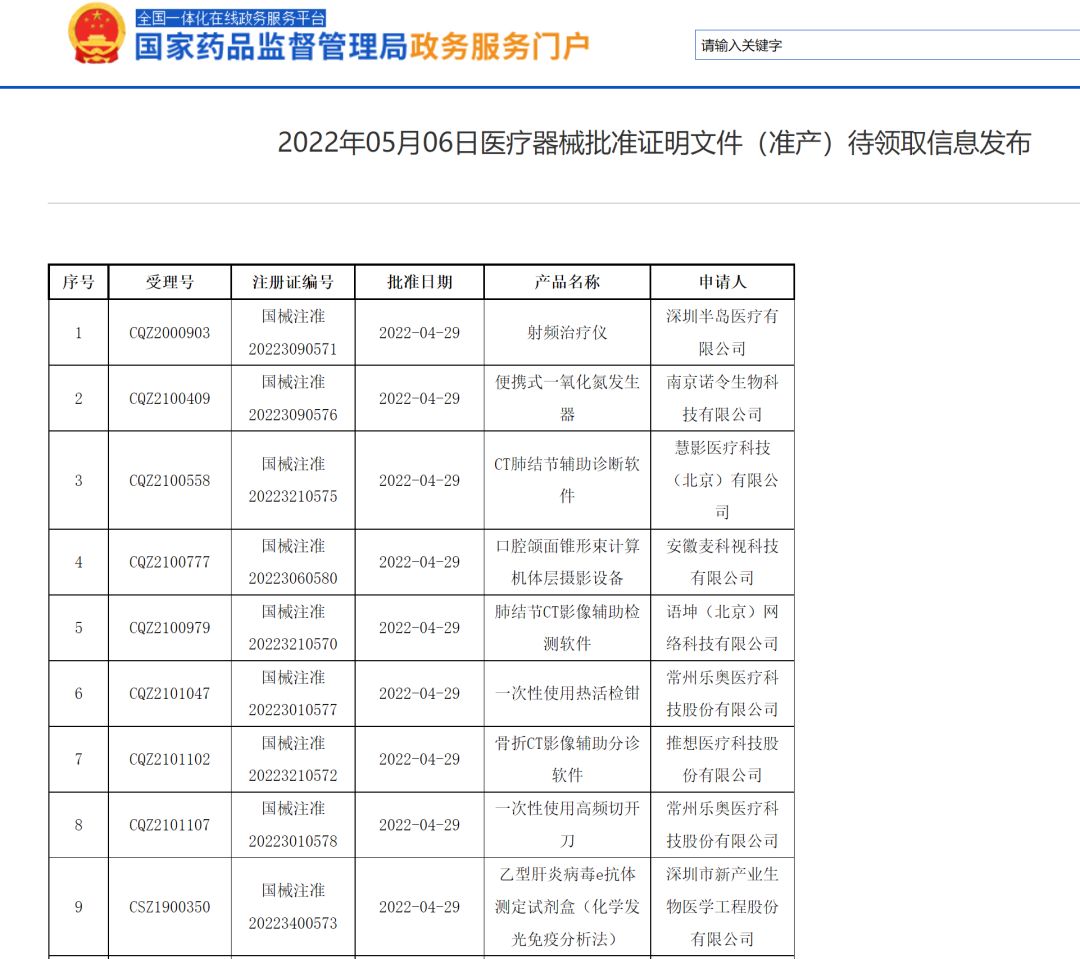Click the page heading about 2022年05月06日医疗器械批准证明文件
The width and height of the screenshot is (1080, 959).
click(654, 143)
